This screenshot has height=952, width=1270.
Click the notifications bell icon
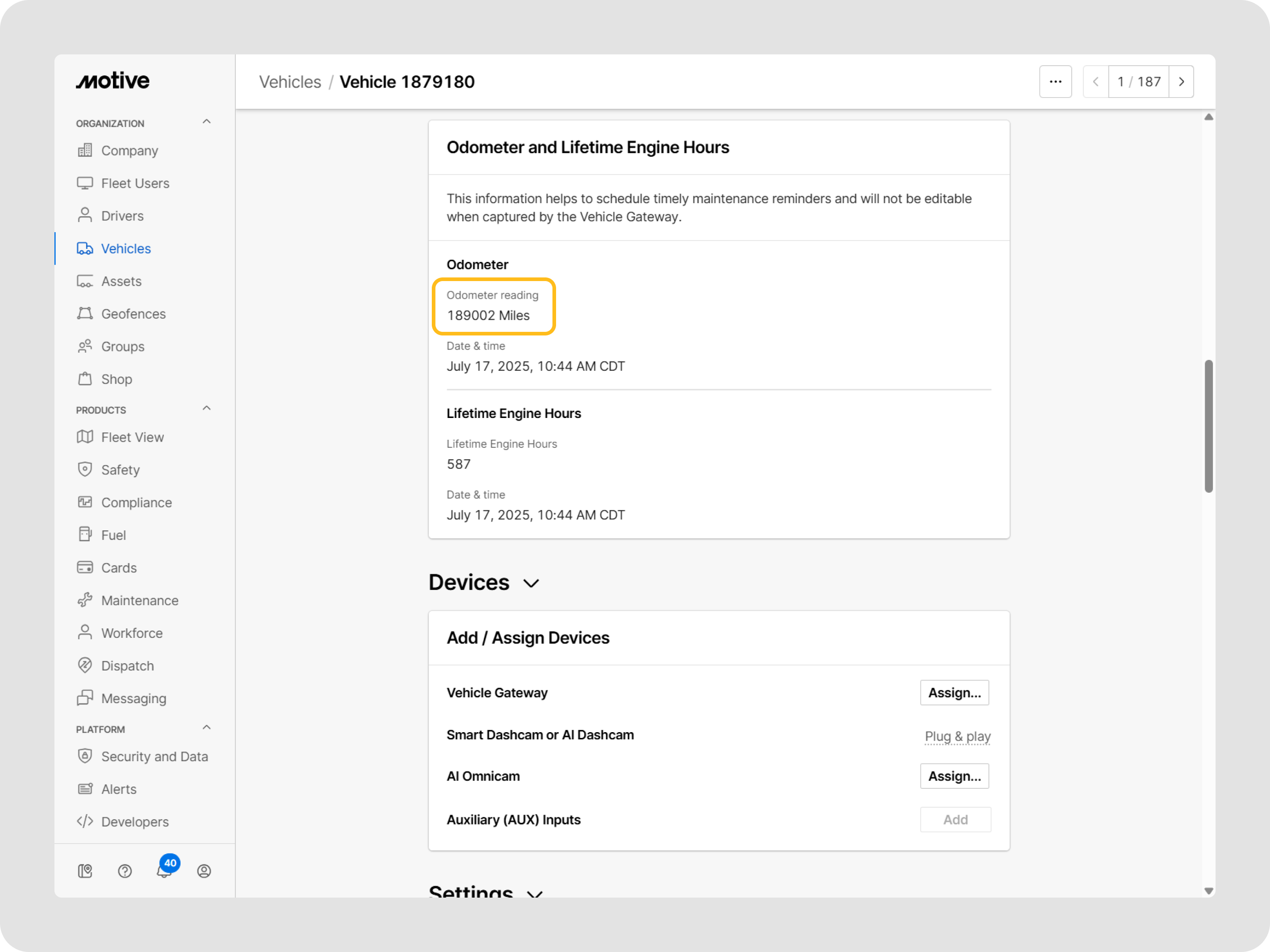[x=164, y=871]
